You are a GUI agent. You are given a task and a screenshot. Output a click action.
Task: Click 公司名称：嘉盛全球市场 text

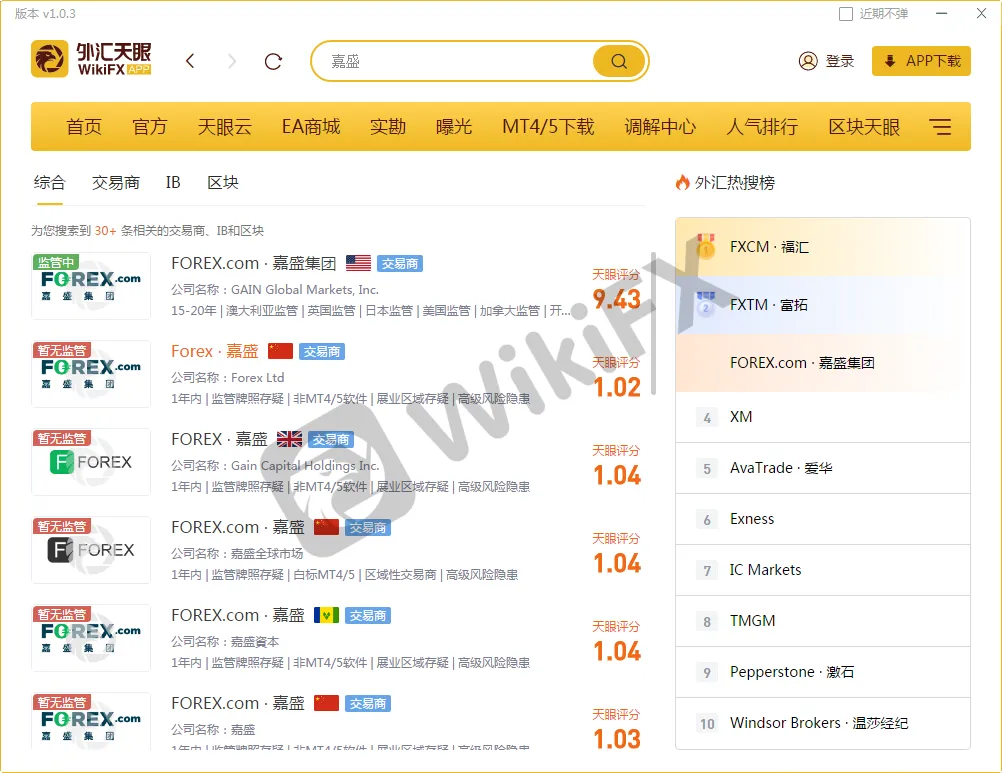click(236, 554)
